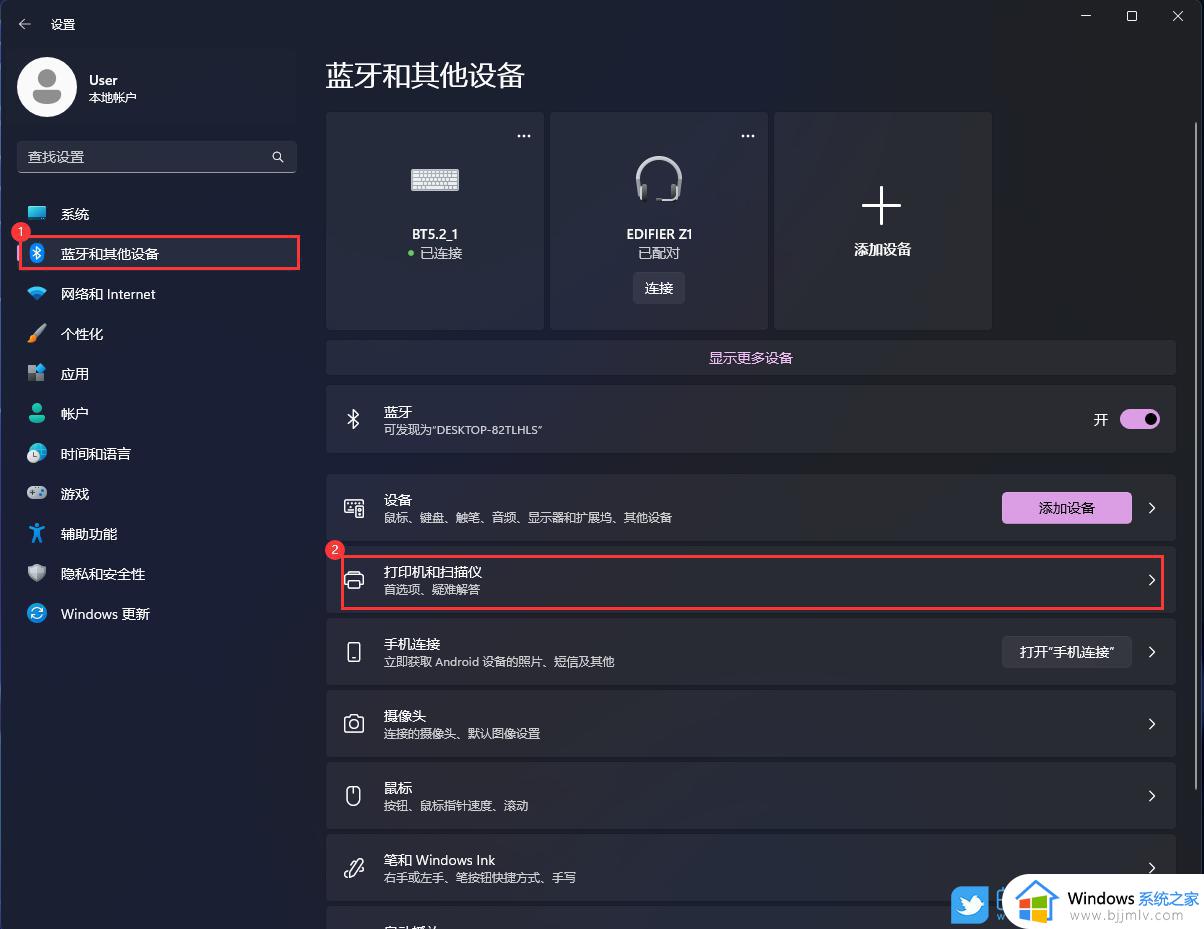The width and height of the screenshot is (1204, 929).
Task: Click the 已配对 status under EDIFIER Z1
Action: (x=659, y=253)
